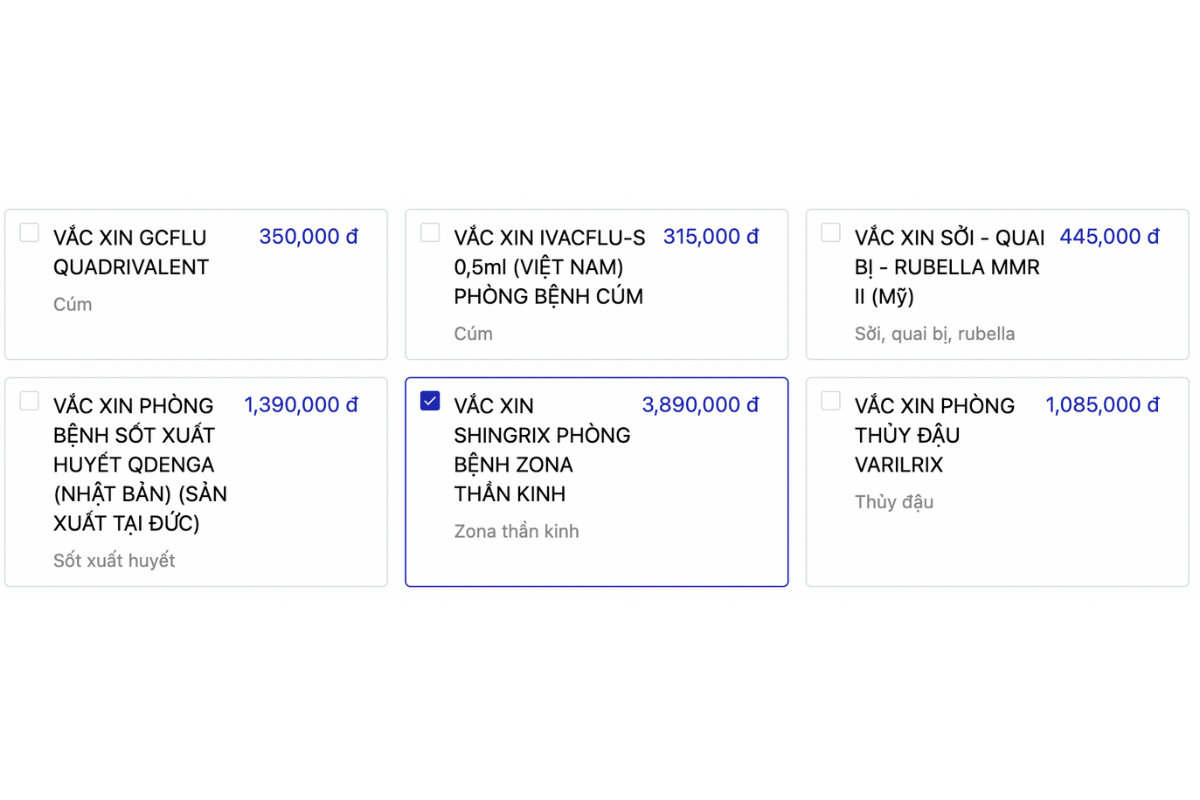Click the 1,390,000 đ price
Screen dimensions: 1200x800
302,405
